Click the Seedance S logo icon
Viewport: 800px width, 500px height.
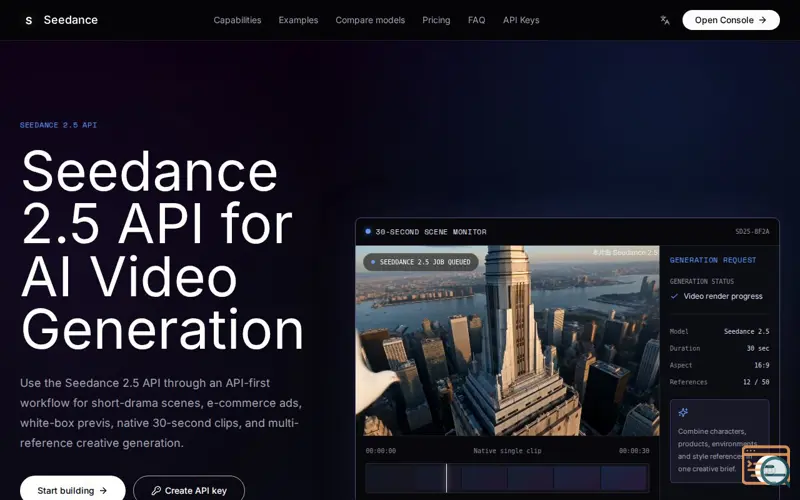29,20
